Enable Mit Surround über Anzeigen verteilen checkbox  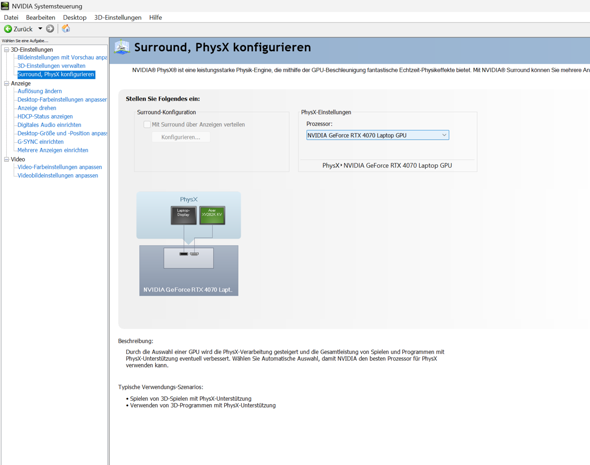pos(147,125)
